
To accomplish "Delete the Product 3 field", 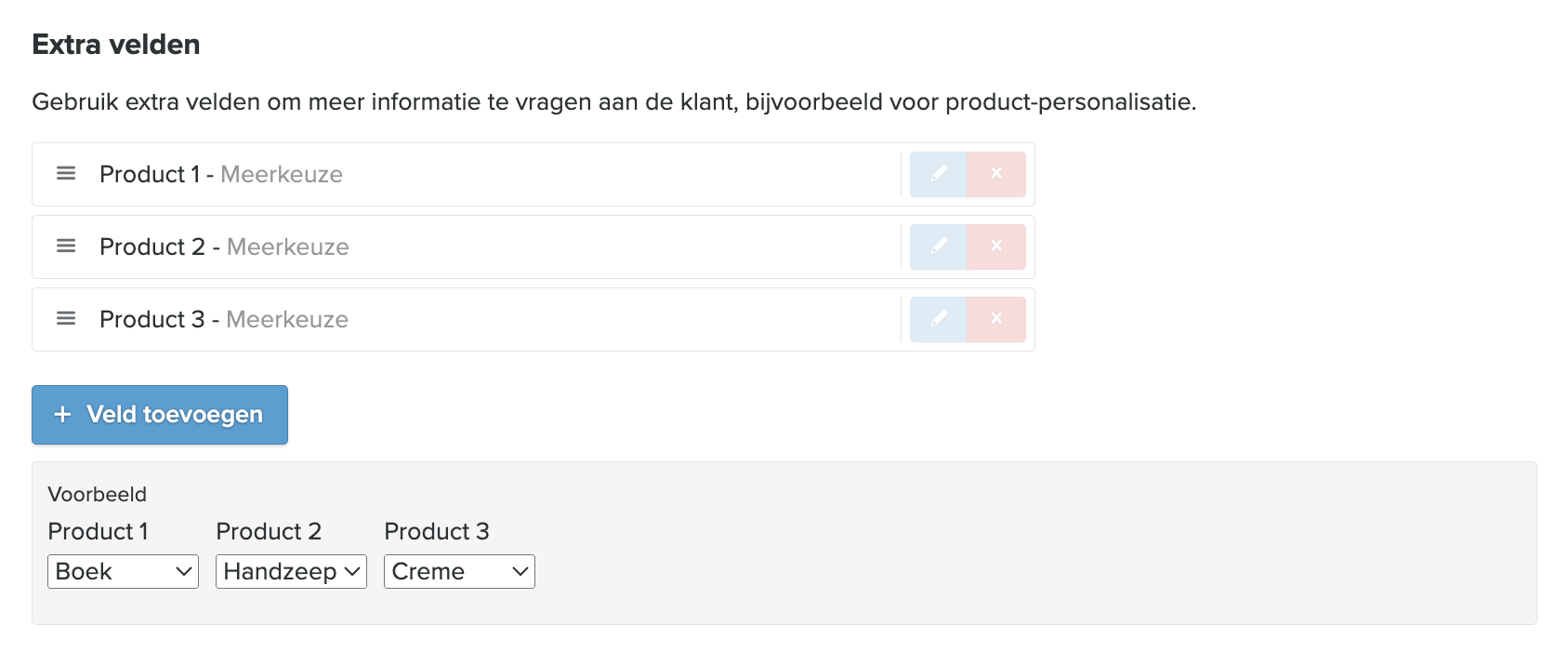I will (996, 319).
